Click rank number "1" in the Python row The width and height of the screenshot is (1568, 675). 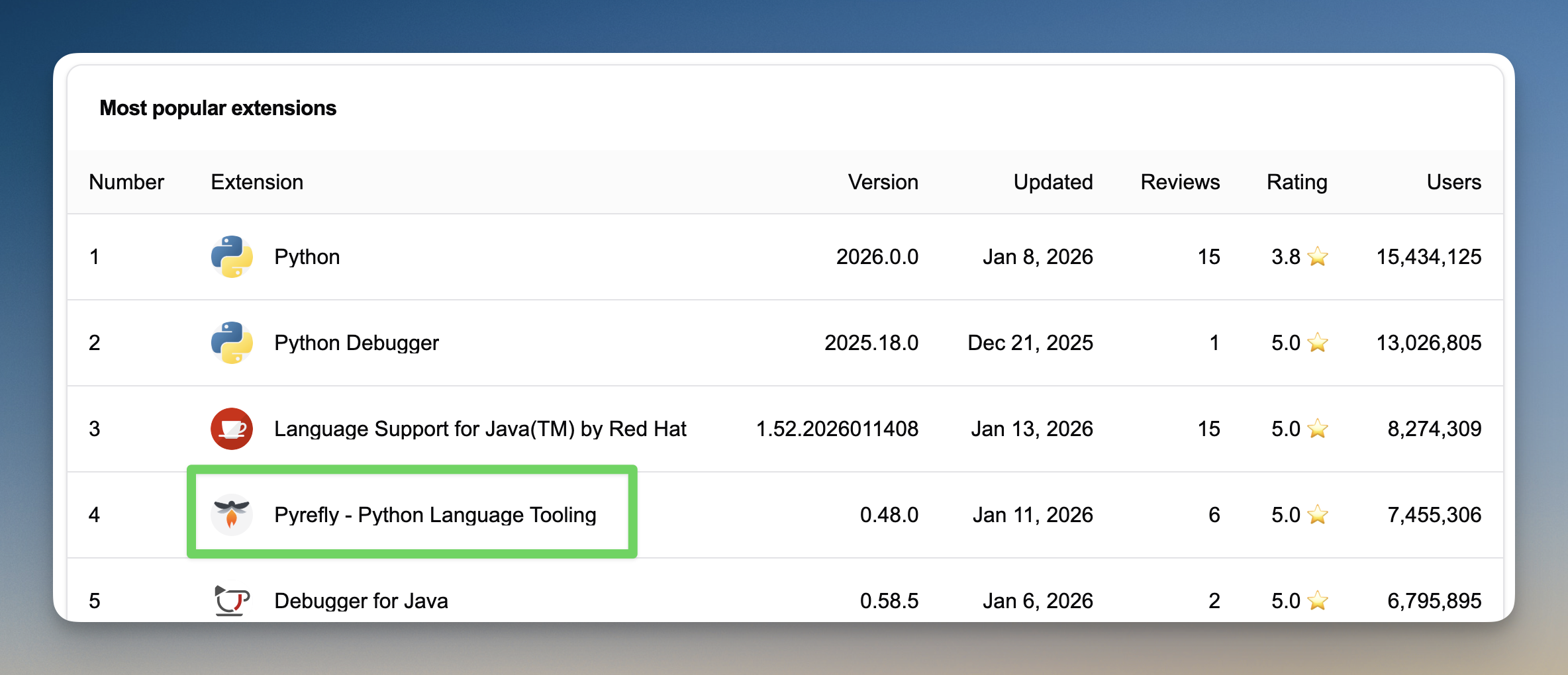tap(95, 257)
